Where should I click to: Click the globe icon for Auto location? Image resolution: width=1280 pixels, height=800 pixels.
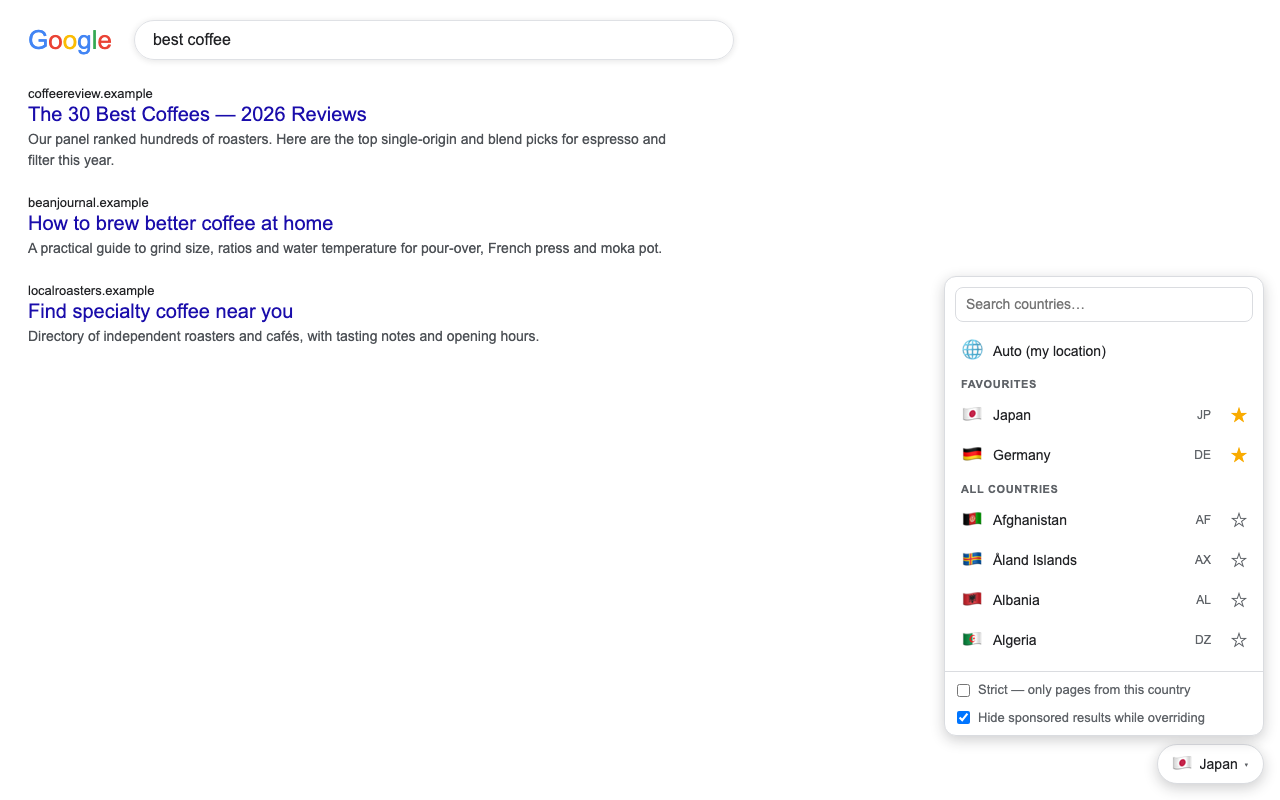(972, 350)
